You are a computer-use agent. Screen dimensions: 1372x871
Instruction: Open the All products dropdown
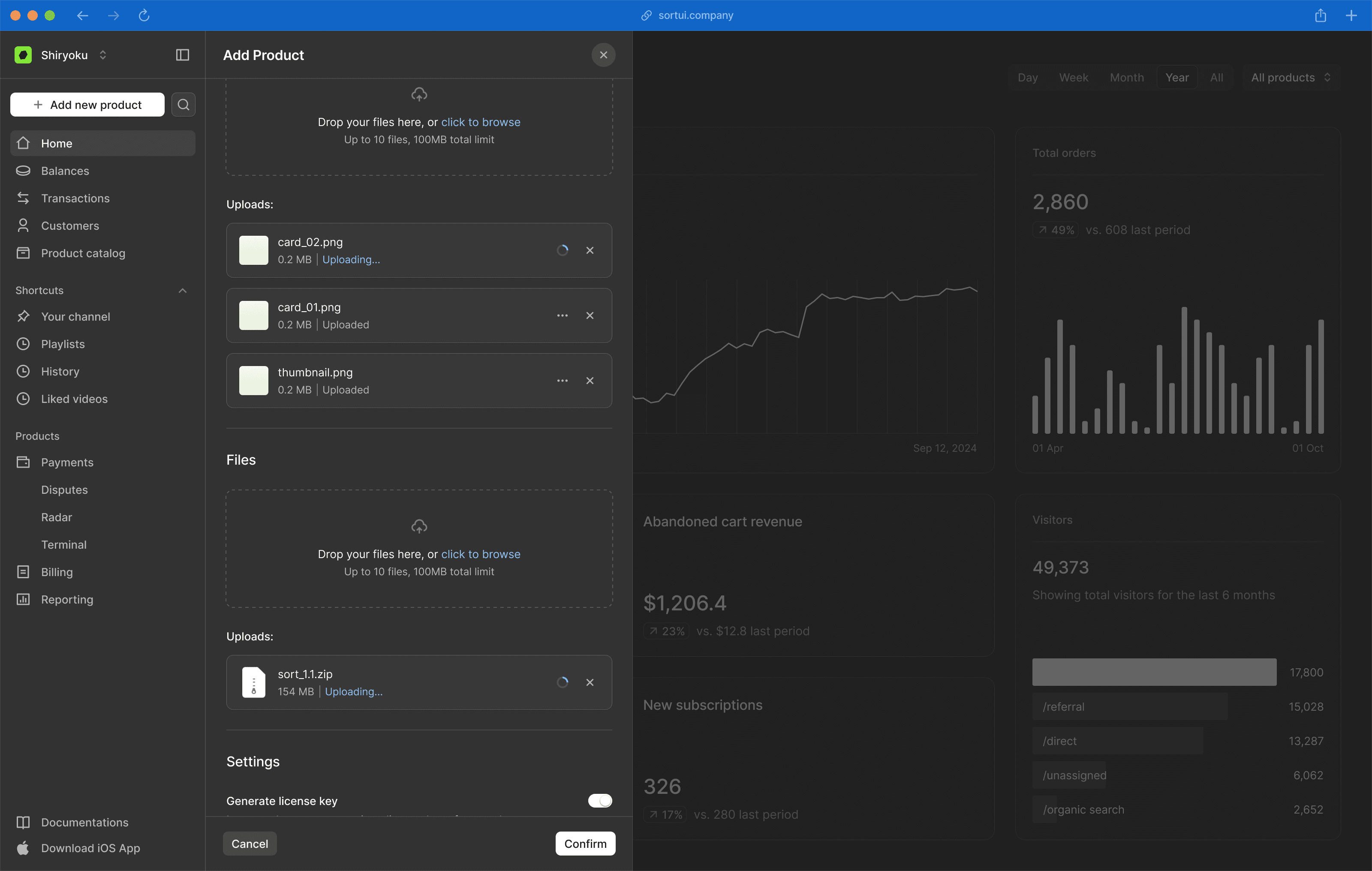click(x=1290, y=77)
